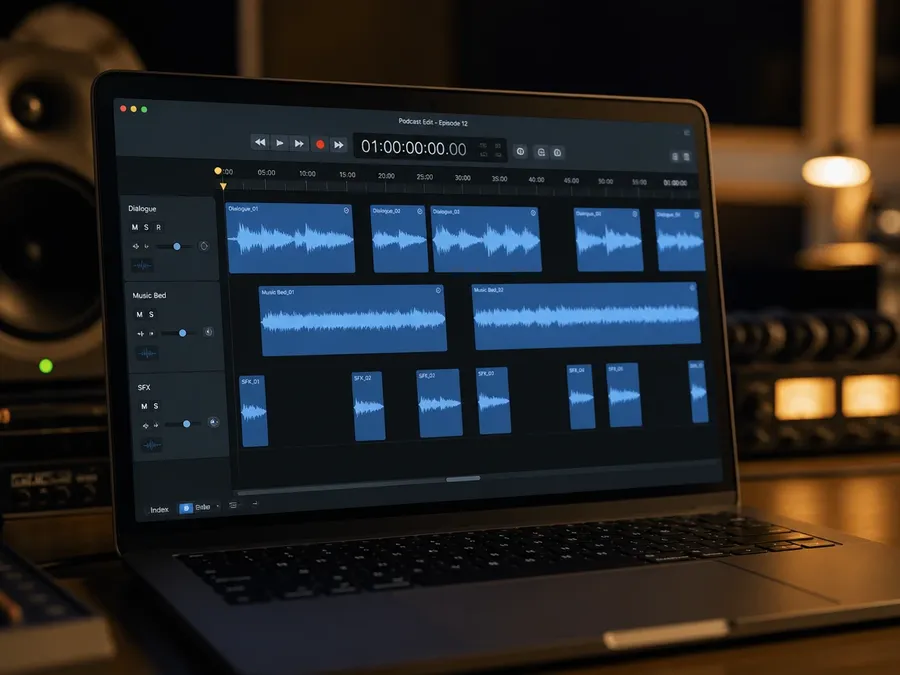This screenshot has width=900, height=675.
Task: Click the red Record button
Action: tap(320, 144)
